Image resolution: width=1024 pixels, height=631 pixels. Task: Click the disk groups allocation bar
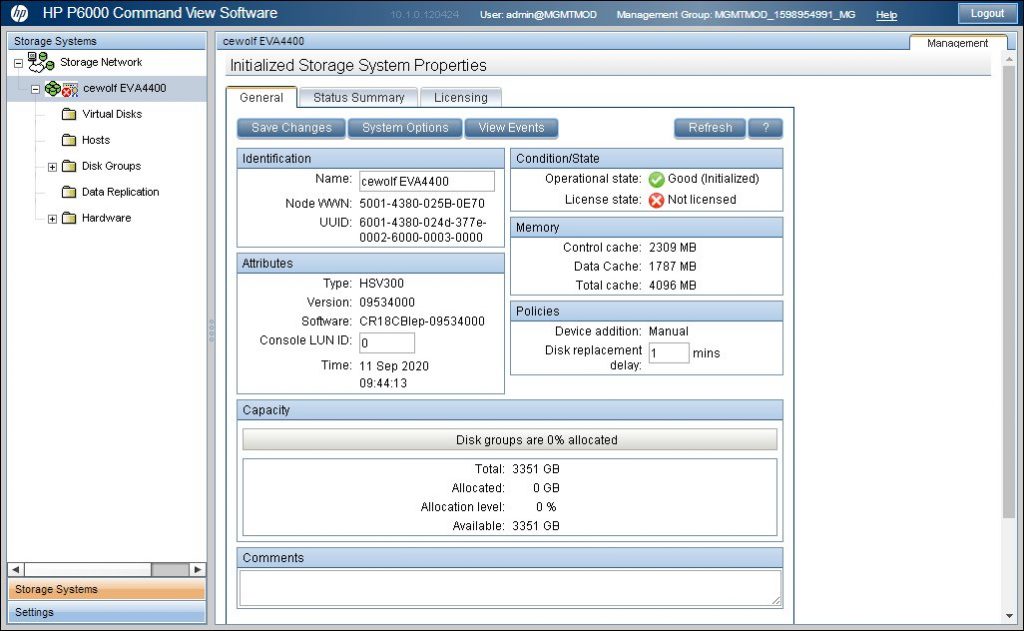click(510, 440)
